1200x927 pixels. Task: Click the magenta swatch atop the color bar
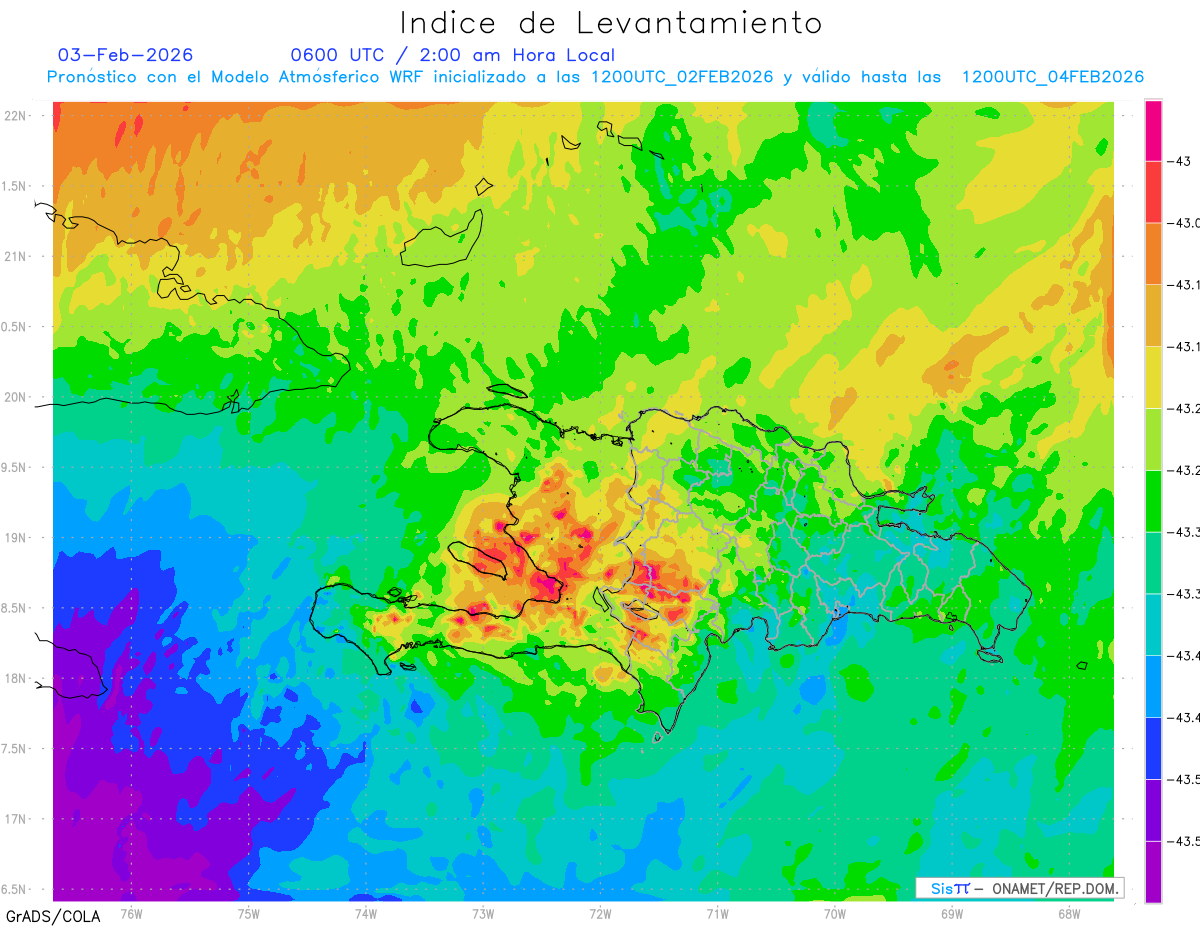(1153, 130)
